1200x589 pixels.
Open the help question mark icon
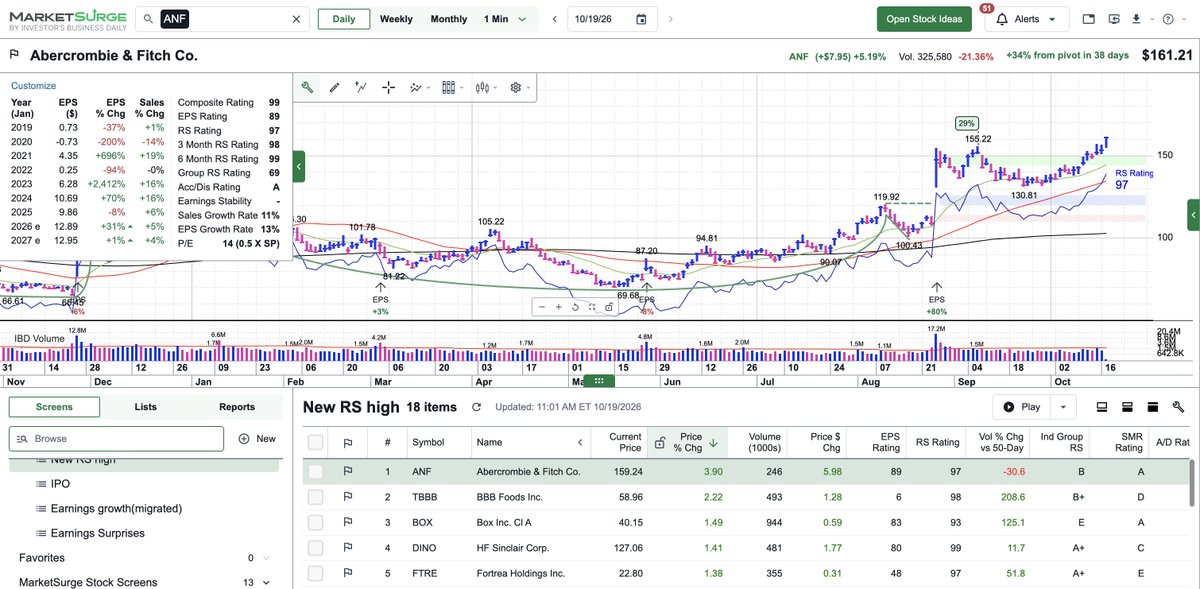[x=1168, y=19]
